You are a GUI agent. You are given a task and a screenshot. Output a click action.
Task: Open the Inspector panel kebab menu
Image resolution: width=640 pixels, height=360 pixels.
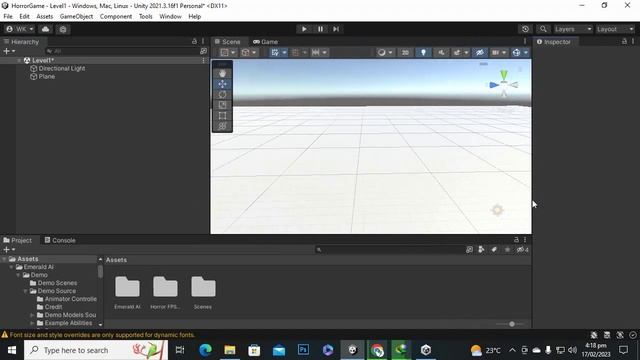(x=633, y=42)
